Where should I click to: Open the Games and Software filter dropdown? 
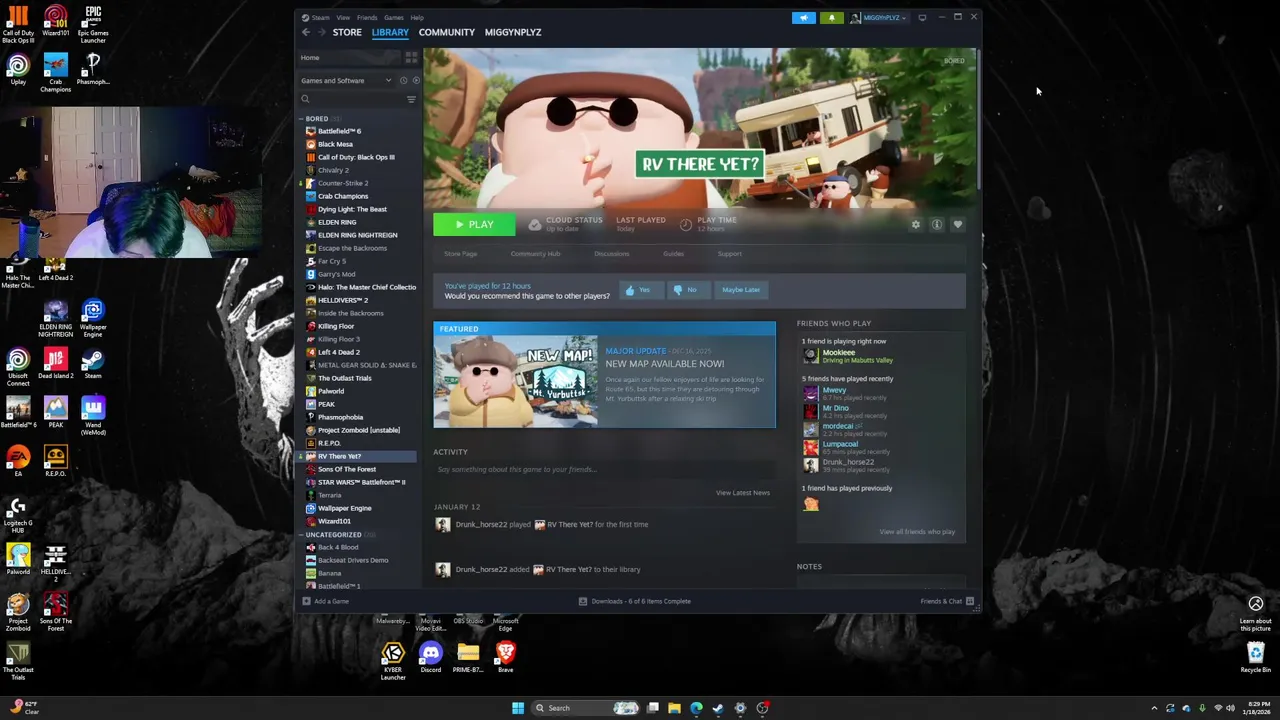[346, 81]
